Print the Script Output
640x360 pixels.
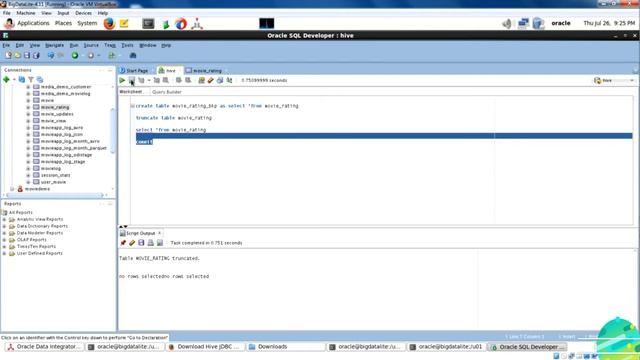(151, 243)
